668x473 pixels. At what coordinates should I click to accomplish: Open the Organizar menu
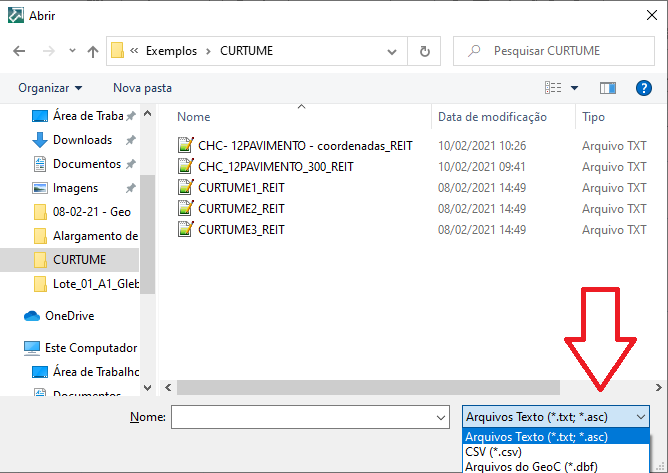[x=50, y=88]
